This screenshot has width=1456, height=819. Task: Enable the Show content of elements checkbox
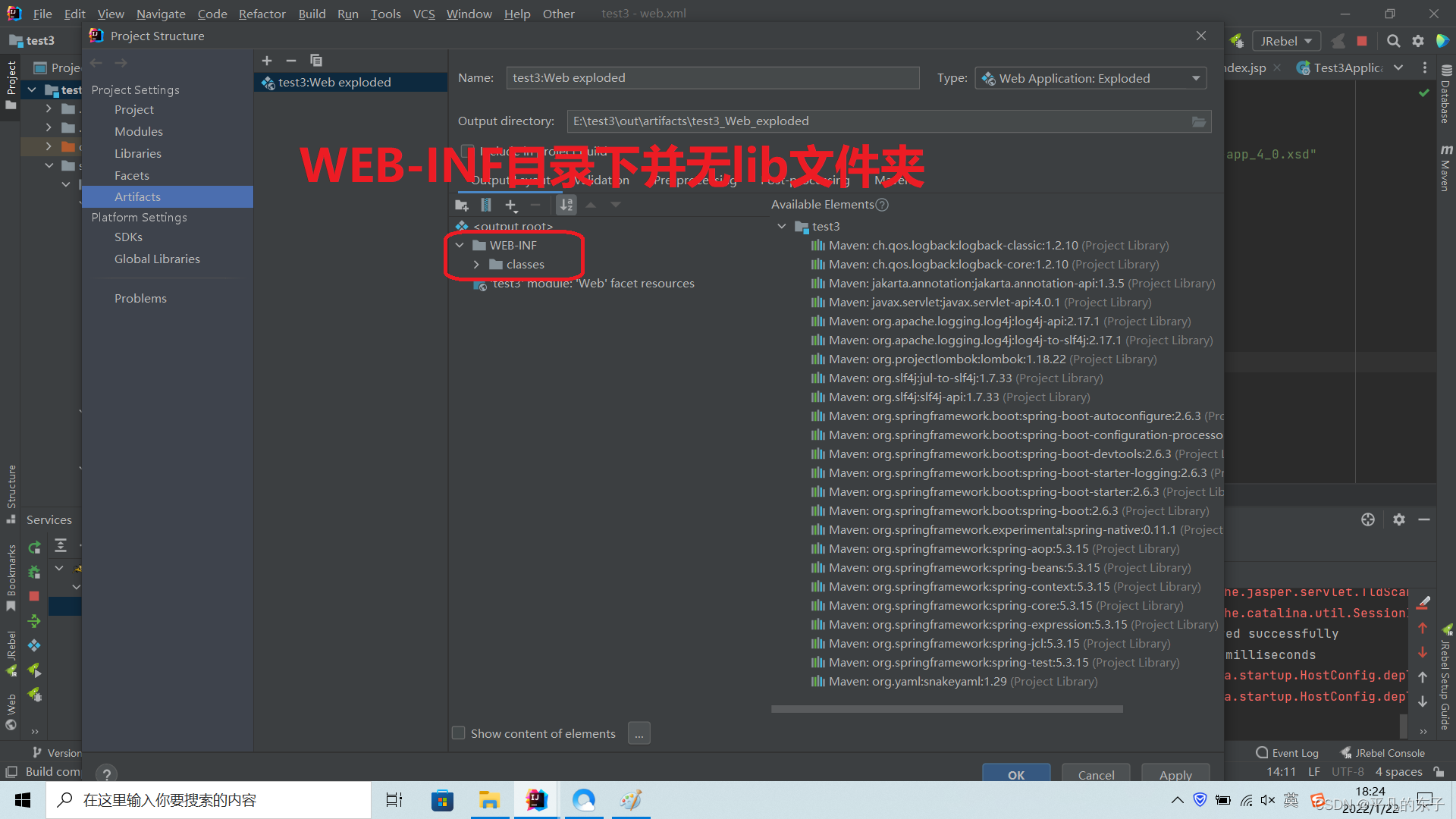click(458, 733)
